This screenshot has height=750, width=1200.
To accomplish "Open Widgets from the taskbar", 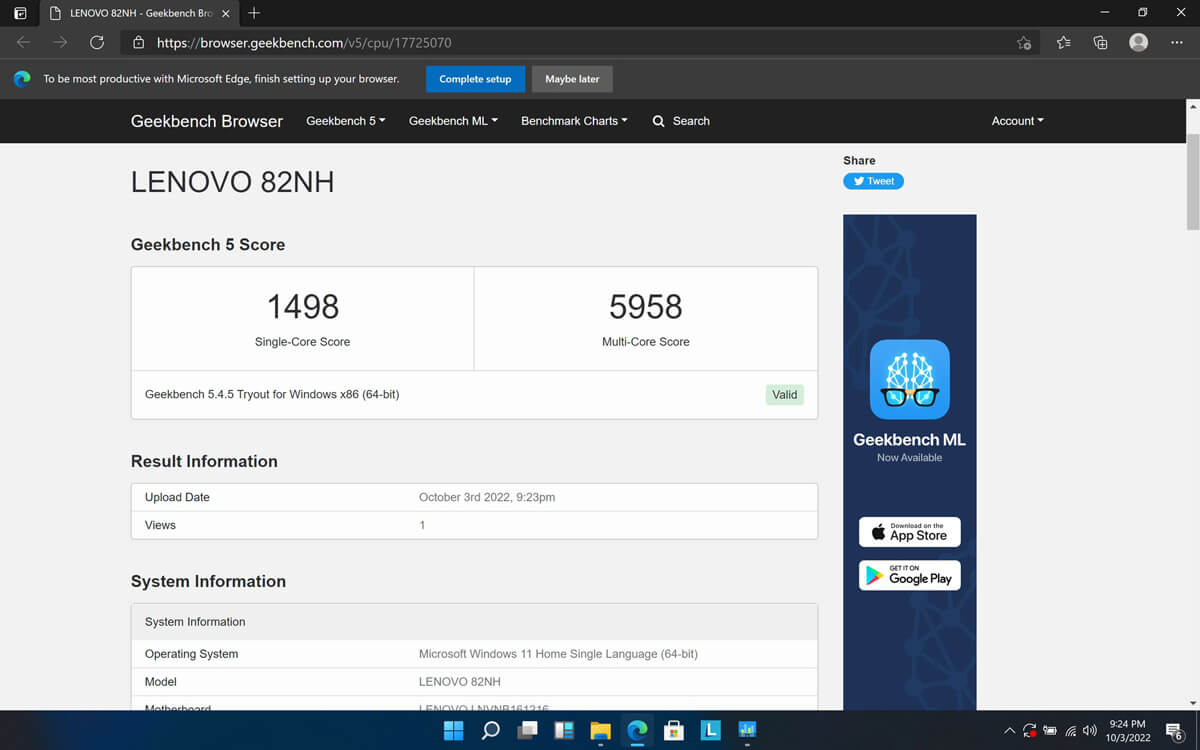I will [563, 730].
